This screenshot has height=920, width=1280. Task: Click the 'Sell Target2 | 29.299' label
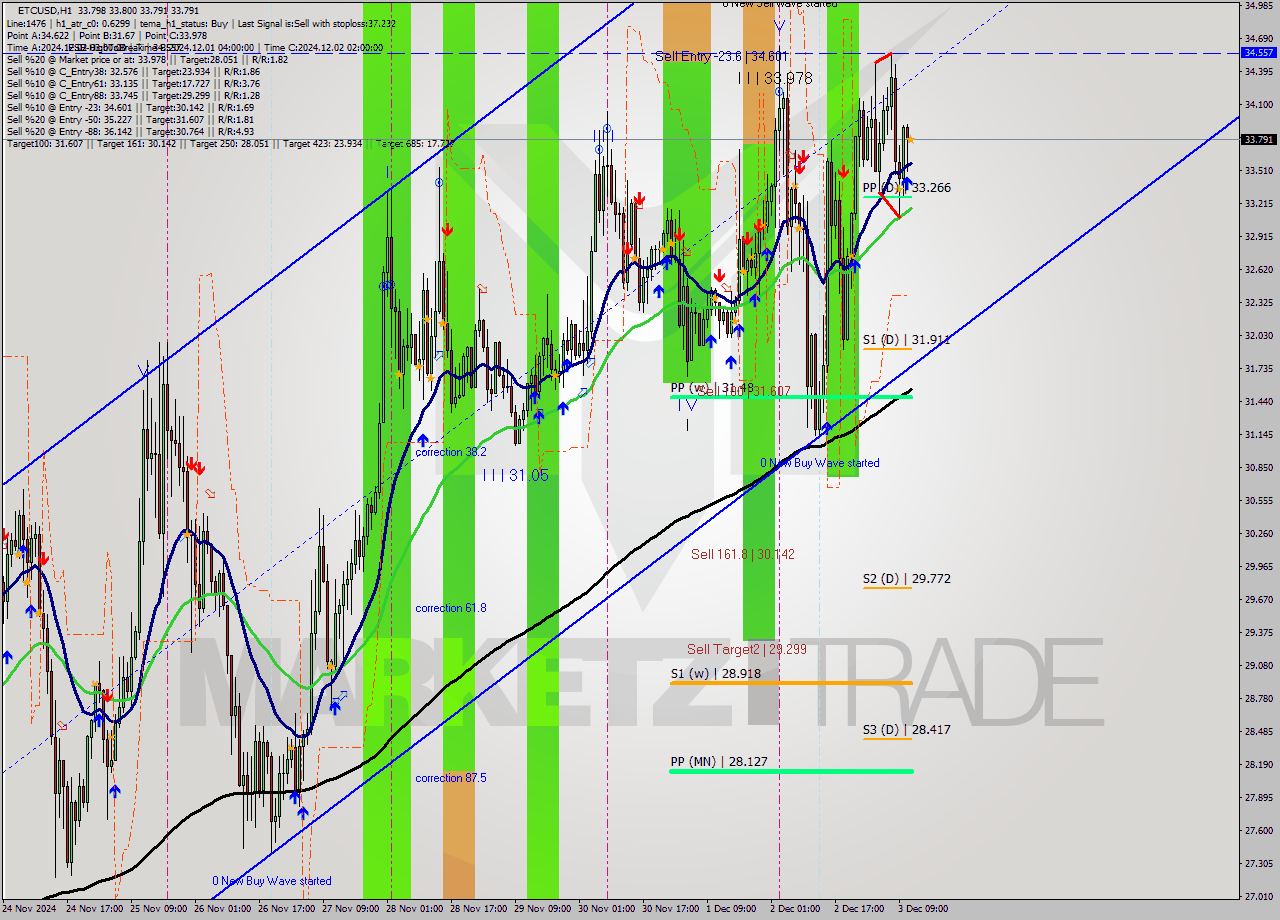click(747, 649)
